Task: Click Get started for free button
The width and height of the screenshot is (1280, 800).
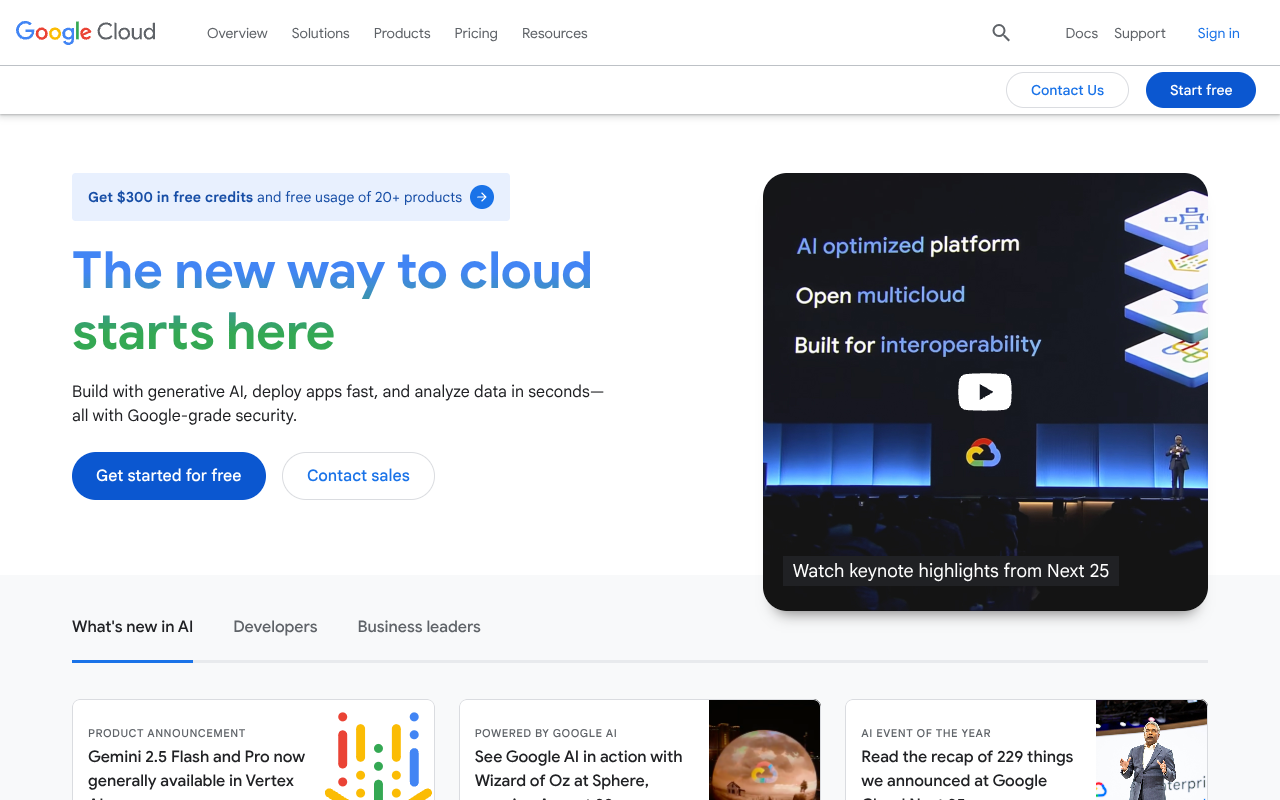Action: click(x=169, y=476)
